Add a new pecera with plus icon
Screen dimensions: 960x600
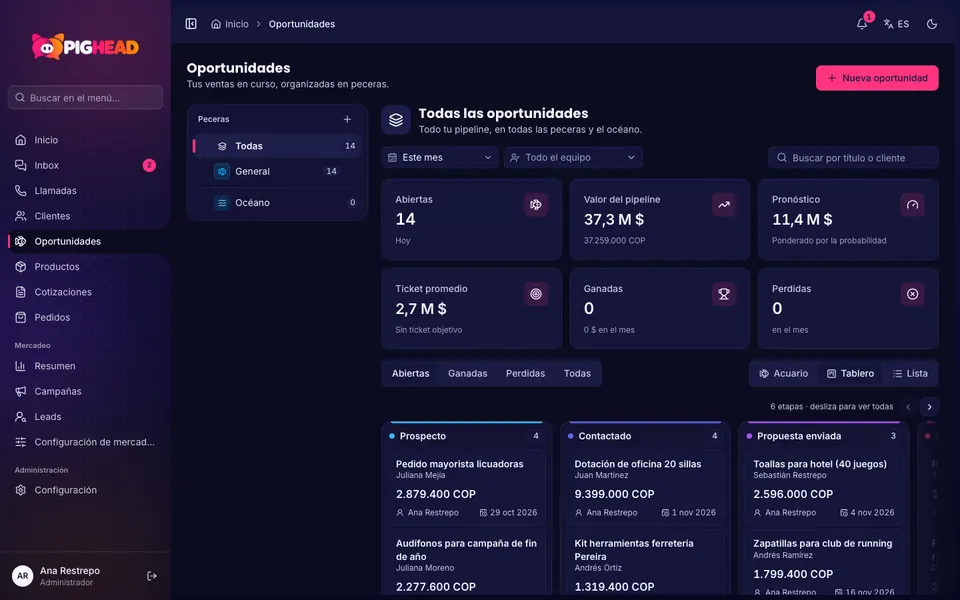coord(347,119)
